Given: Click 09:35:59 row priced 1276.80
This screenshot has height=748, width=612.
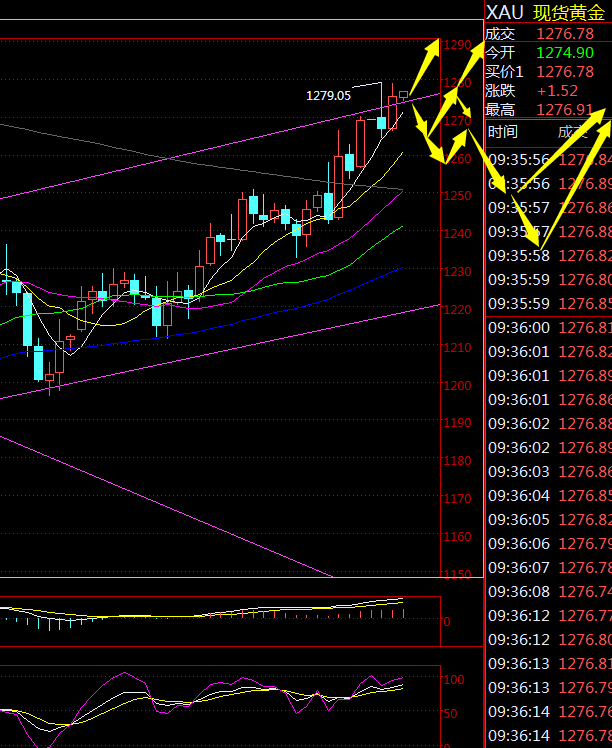Looking at the screenshot, I should 549,280.
